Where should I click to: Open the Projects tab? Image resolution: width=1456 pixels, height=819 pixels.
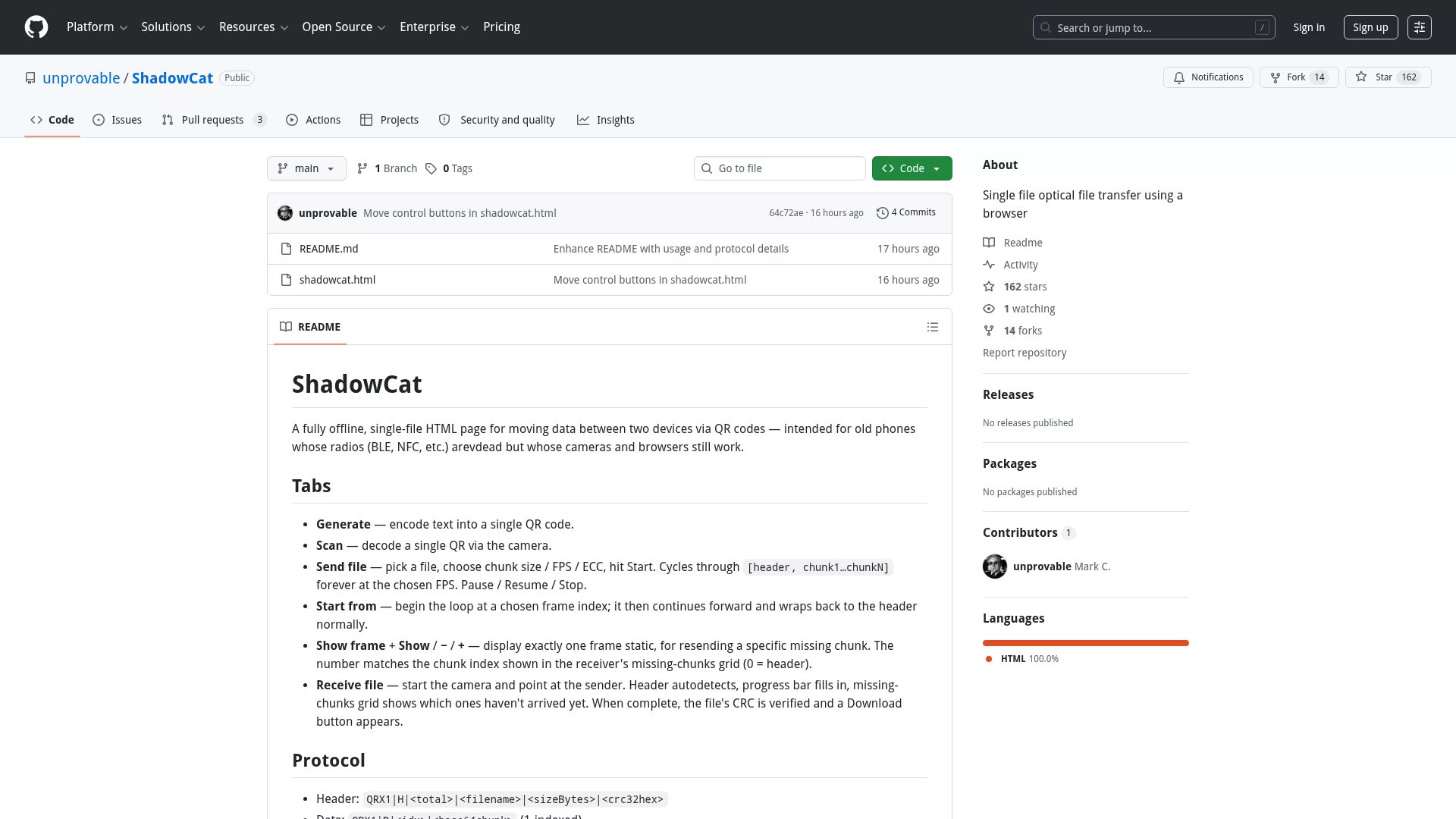click(x=389, y=120)
